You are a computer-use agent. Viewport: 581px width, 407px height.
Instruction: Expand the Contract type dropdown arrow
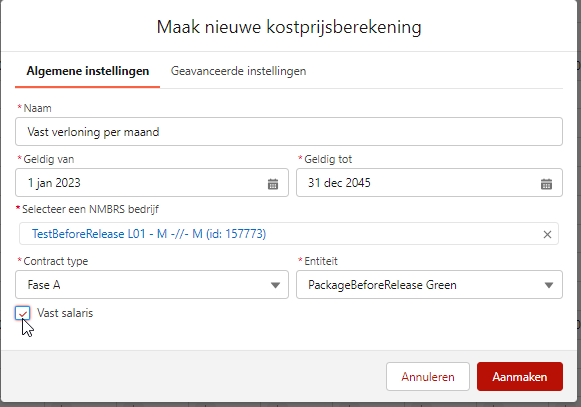click(275, 285)
